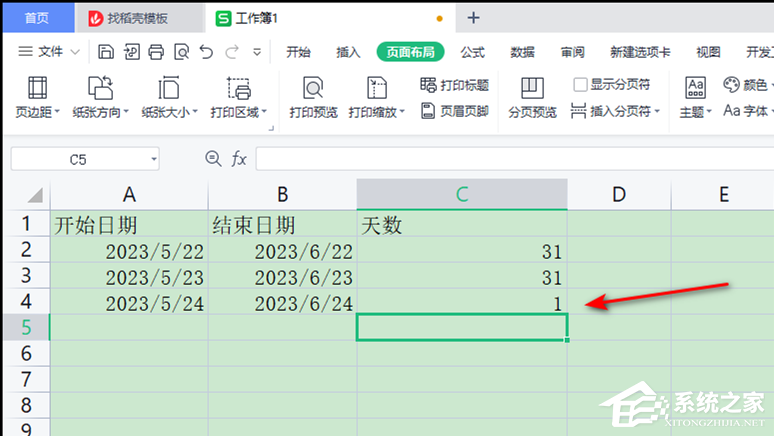Open 纸张方向 orientation dropdown

(100, 97)
